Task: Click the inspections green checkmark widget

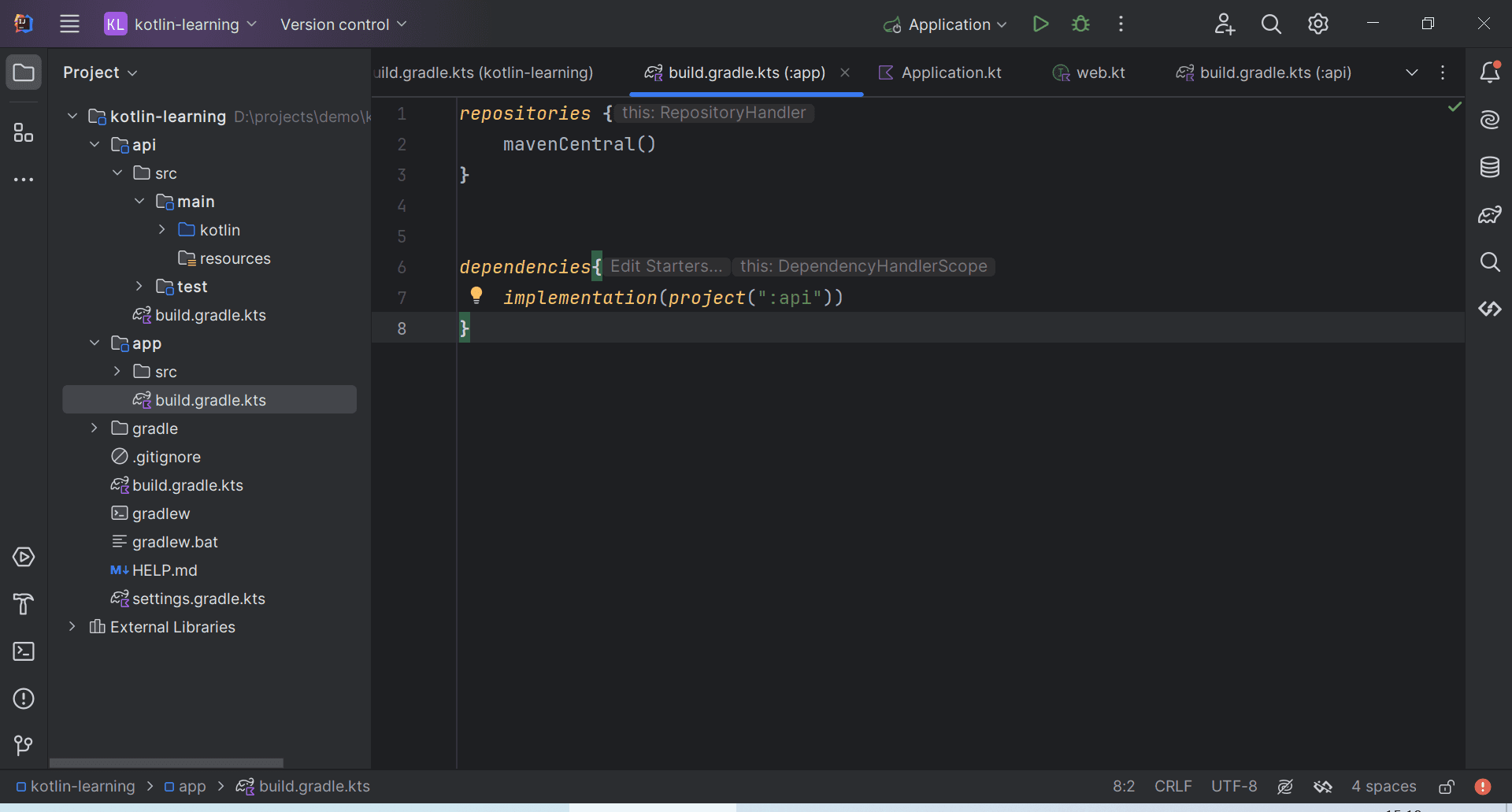Action: (x=1455, y=106)
